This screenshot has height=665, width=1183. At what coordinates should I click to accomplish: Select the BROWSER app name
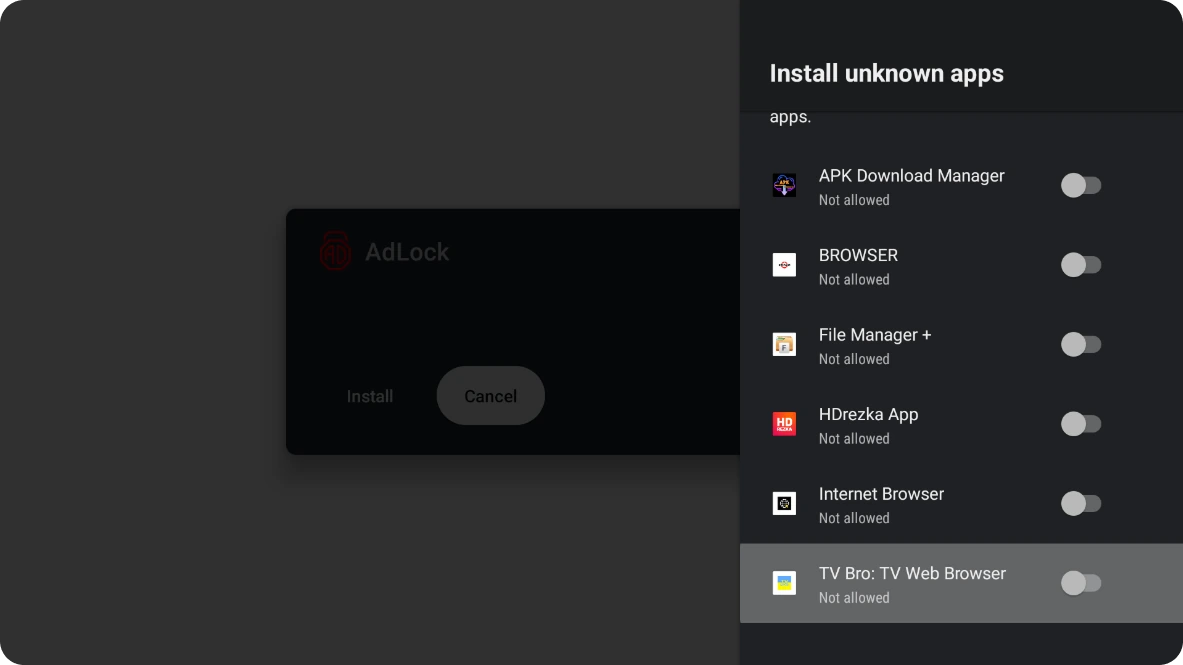[x=859, y=255]
